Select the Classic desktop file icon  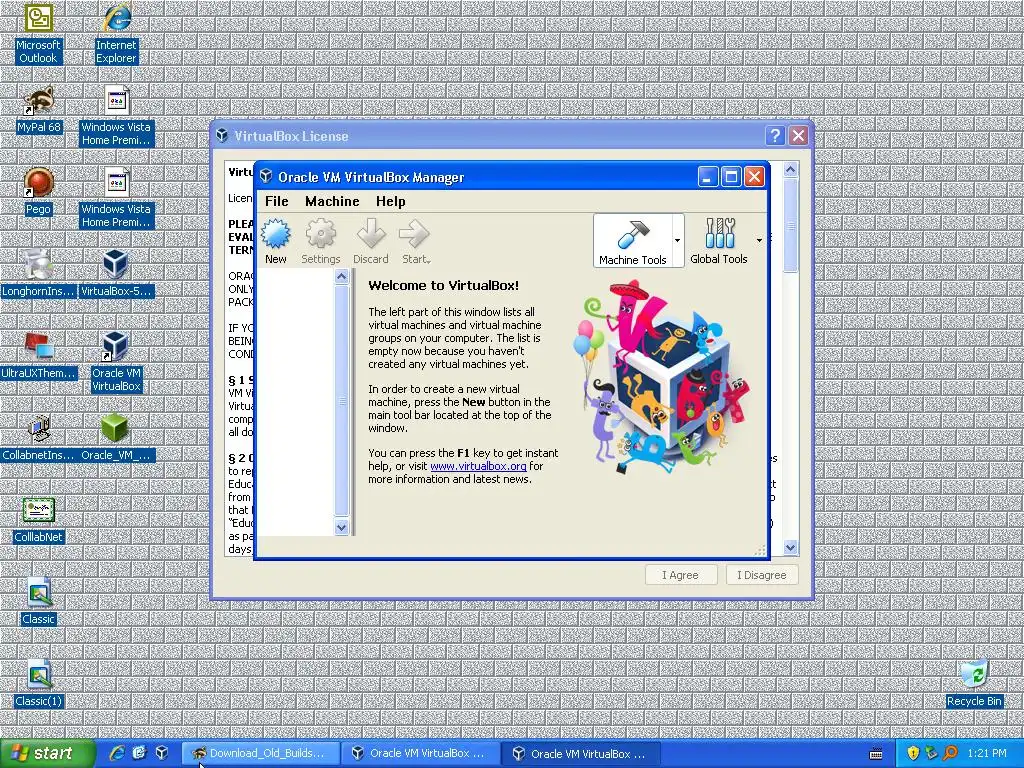(39, 601)
